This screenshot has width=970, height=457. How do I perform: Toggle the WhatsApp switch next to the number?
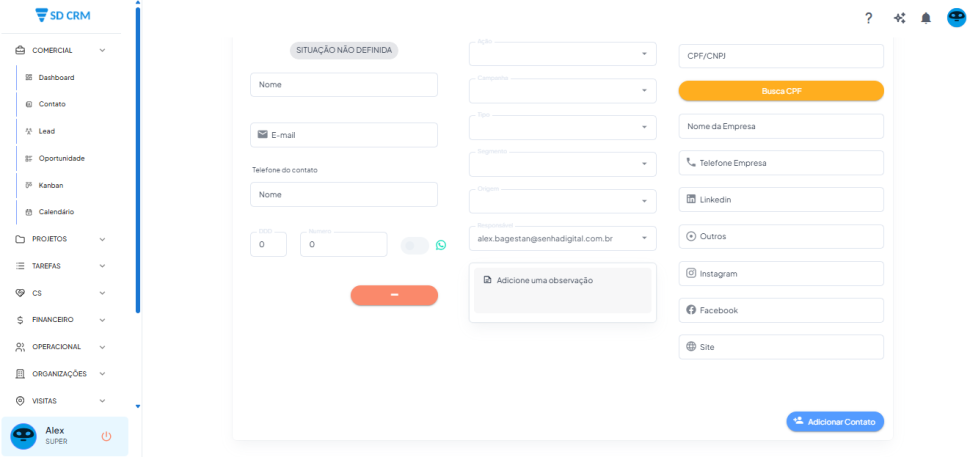pos(413,245)
